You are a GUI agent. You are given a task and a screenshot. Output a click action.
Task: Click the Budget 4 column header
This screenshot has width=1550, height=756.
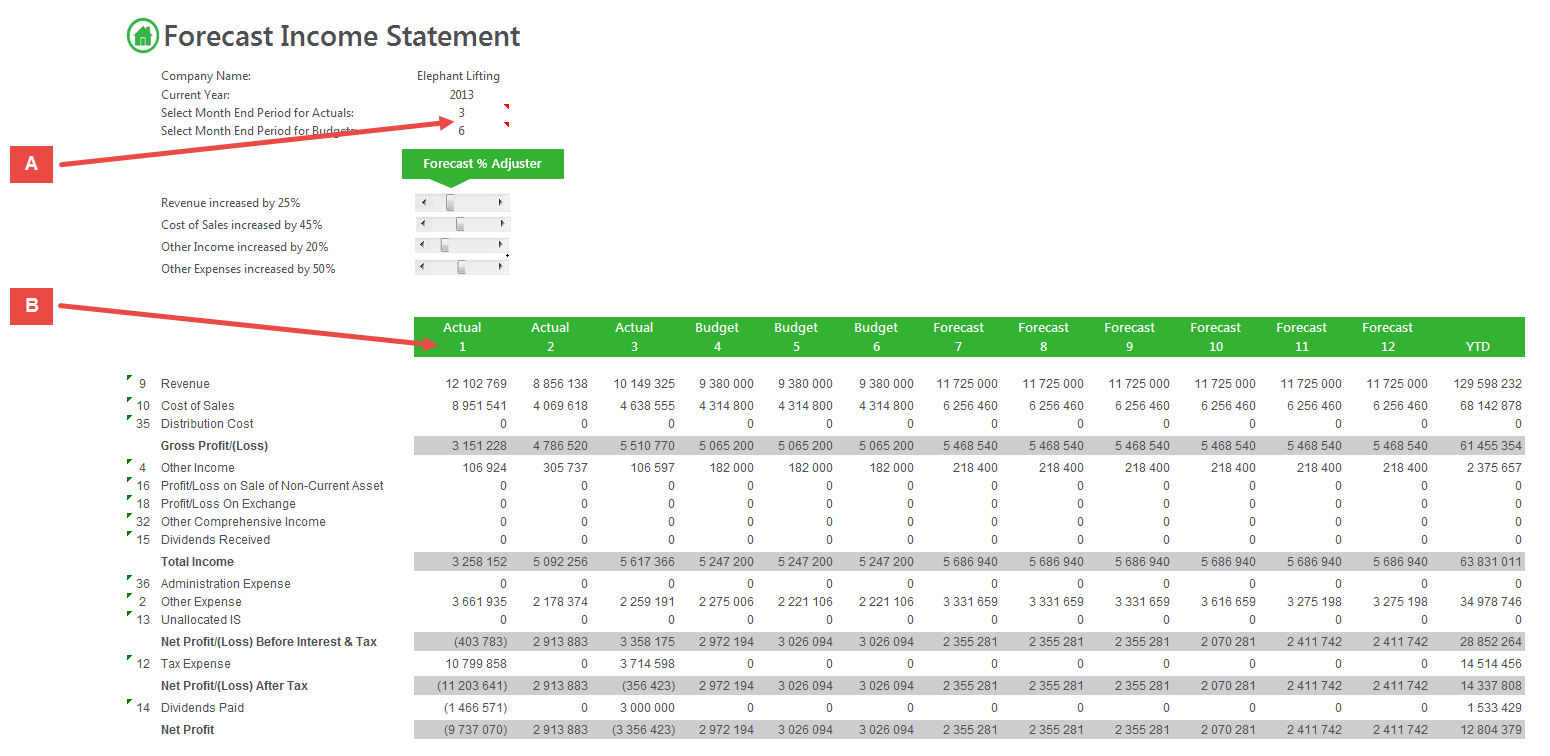717,337
